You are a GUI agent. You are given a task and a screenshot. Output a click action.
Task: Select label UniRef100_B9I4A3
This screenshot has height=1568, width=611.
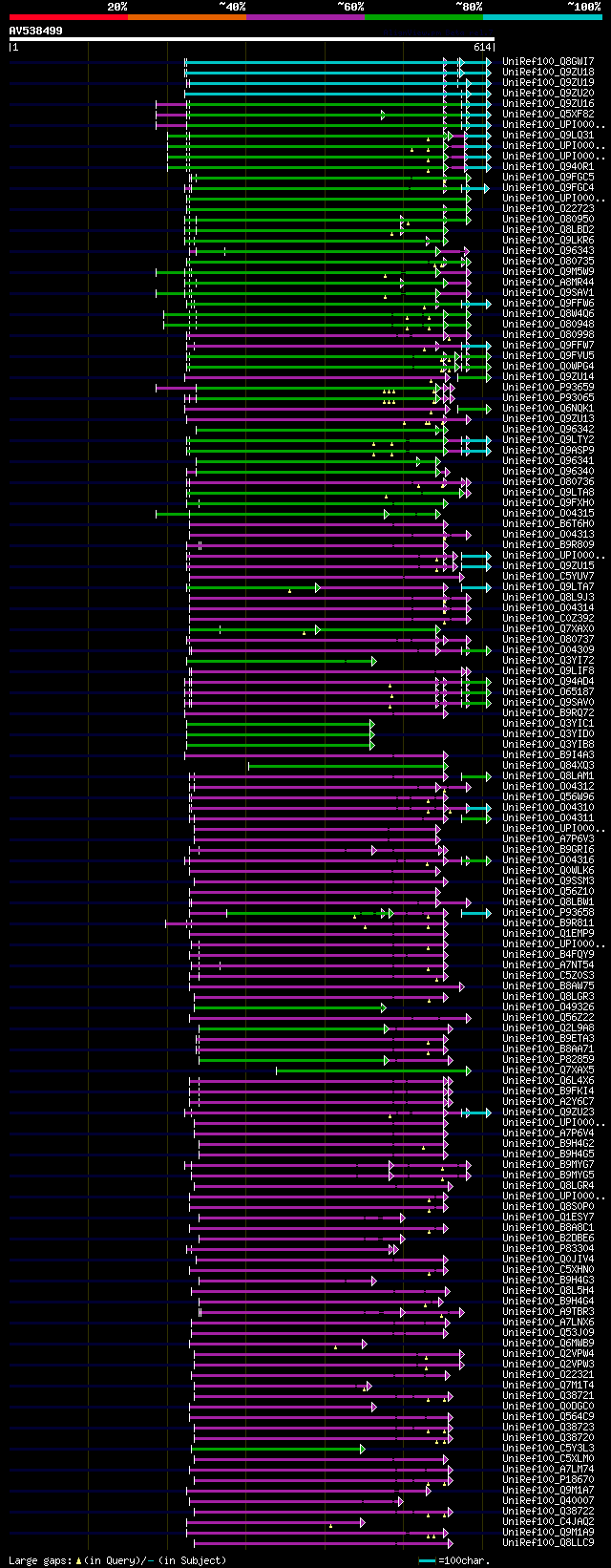(548, 754)
